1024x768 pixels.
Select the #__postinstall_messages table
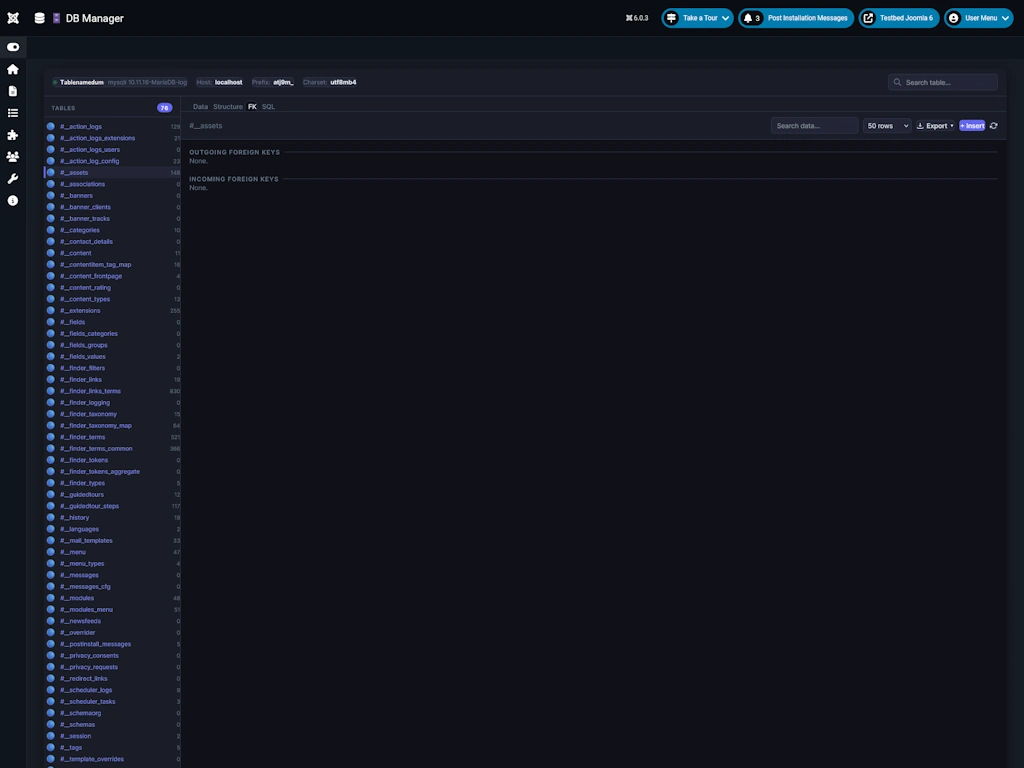coord(112,644)
